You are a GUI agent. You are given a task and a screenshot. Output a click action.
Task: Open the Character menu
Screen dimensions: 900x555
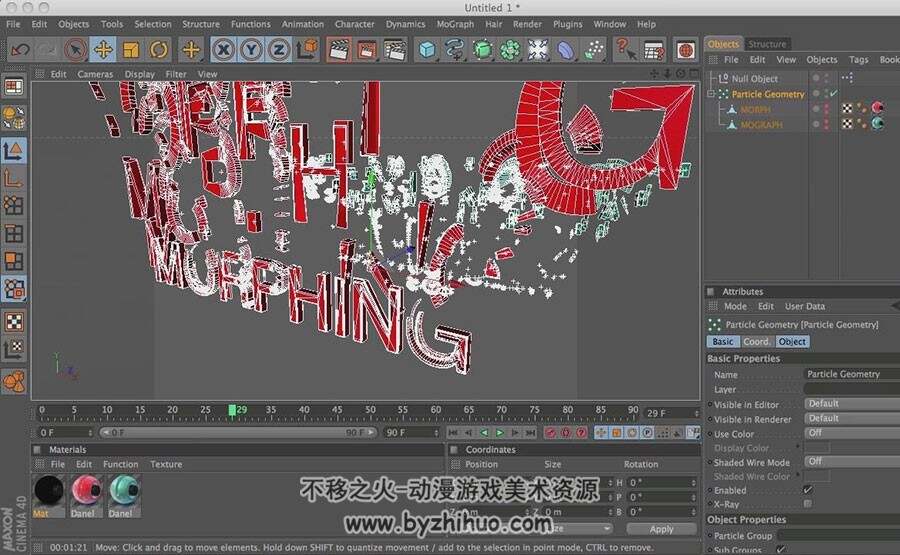[355, 24]
